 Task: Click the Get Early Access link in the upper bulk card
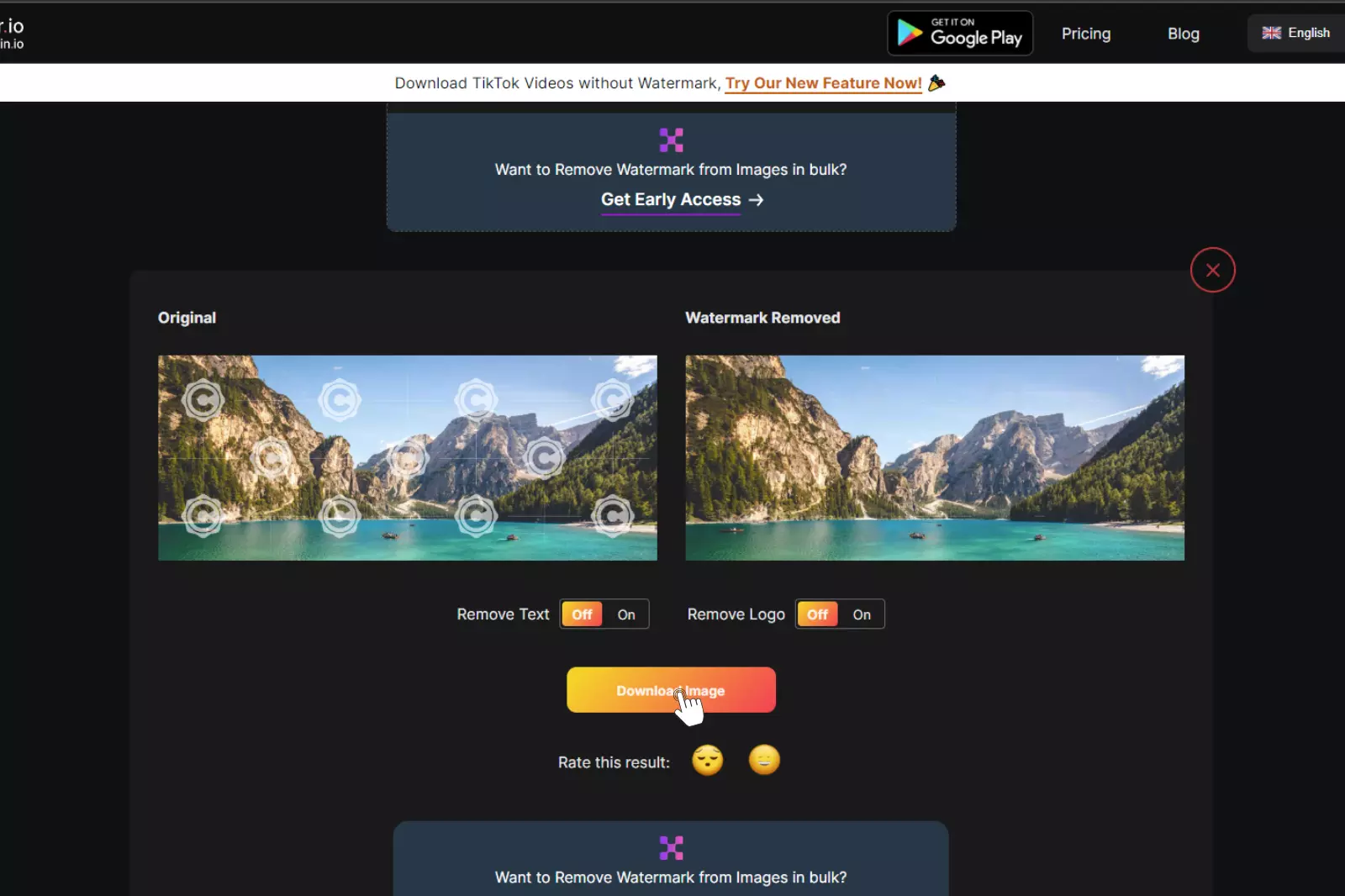pyautogui.click(x=671, y=199)
